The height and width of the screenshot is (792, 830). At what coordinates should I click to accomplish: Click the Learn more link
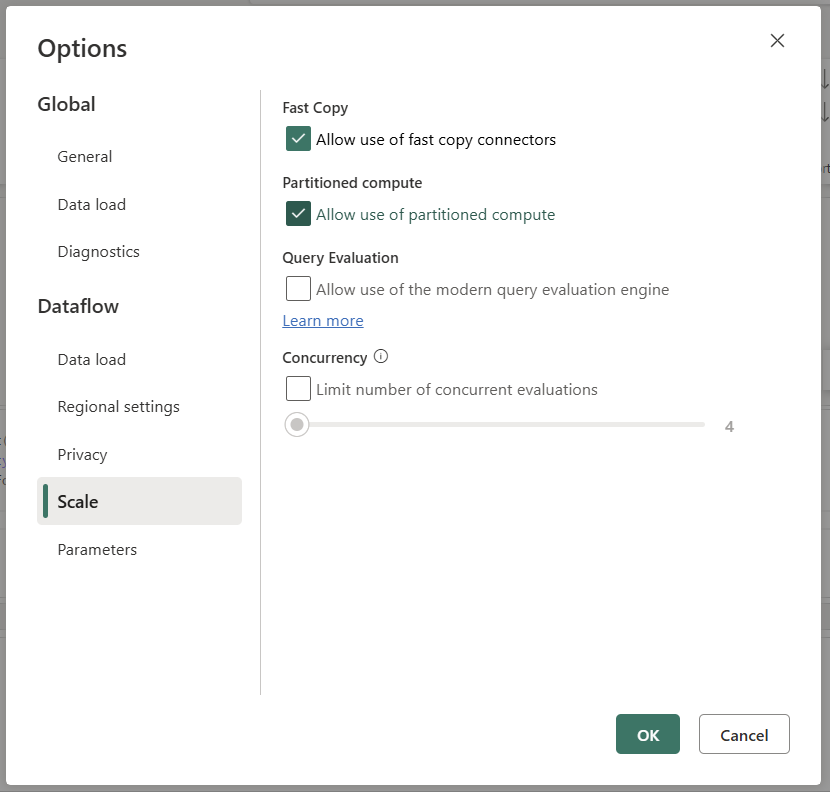pos(322,320)
